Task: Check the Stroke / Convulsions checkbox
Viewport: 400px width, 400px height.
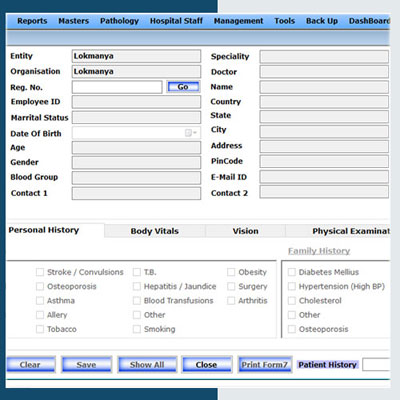Action: tap(40, 272)
